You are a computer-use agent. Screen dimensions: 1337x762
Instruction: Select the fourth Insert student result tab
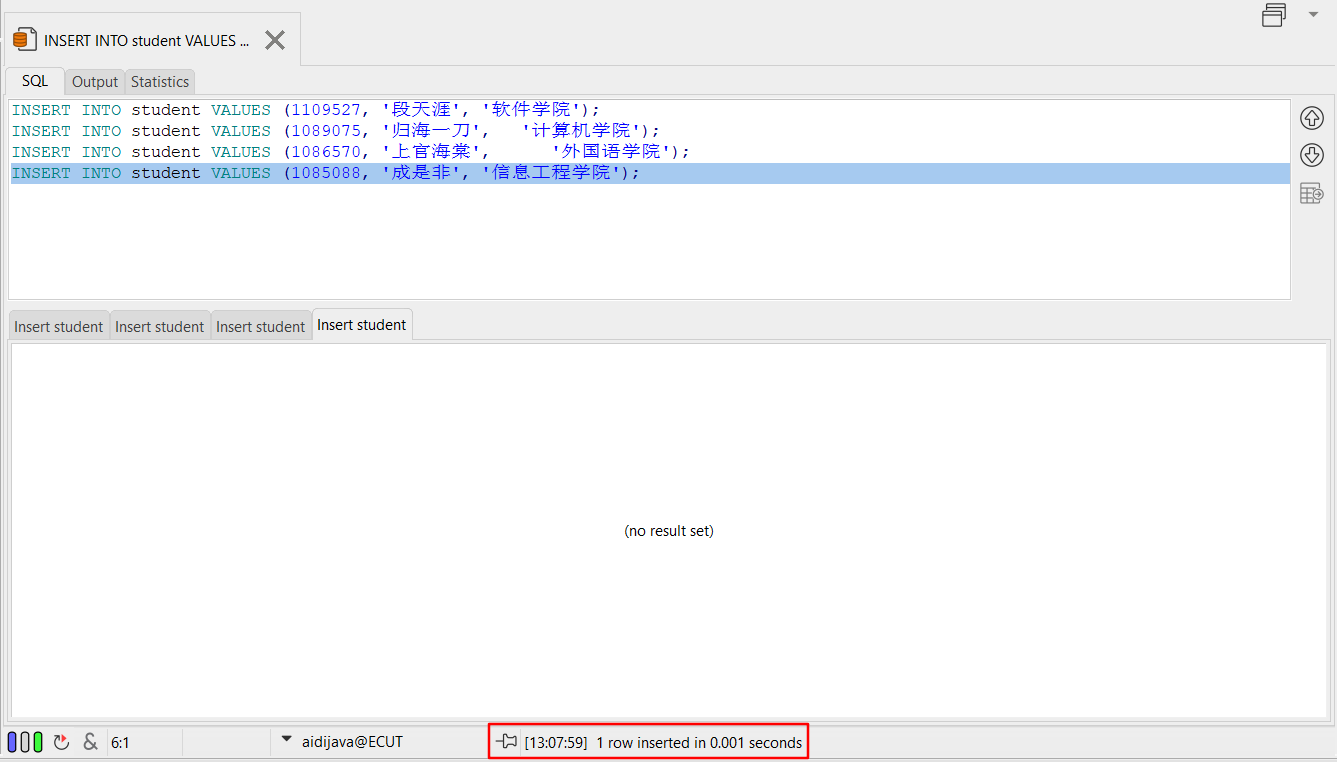tap(362, 325)
